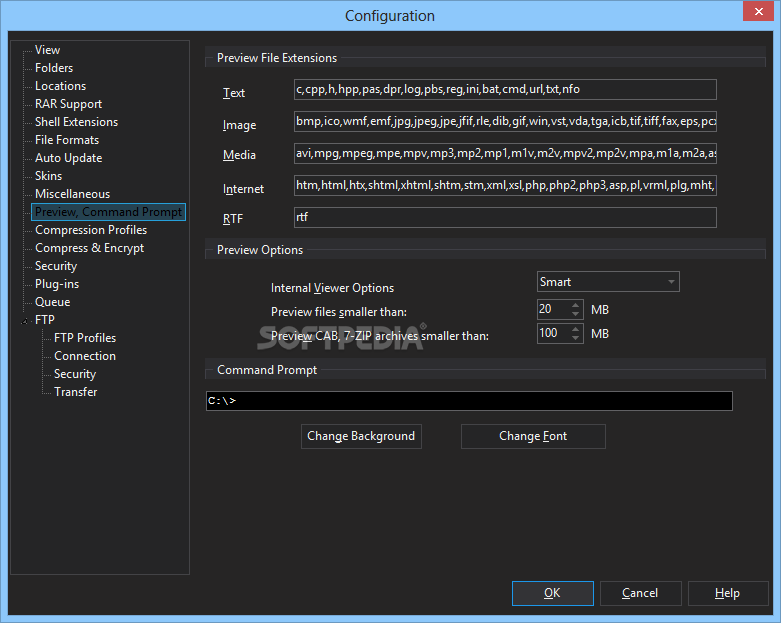Go to Locations settings
Screen dimensions: 781x623
point(60,86)
